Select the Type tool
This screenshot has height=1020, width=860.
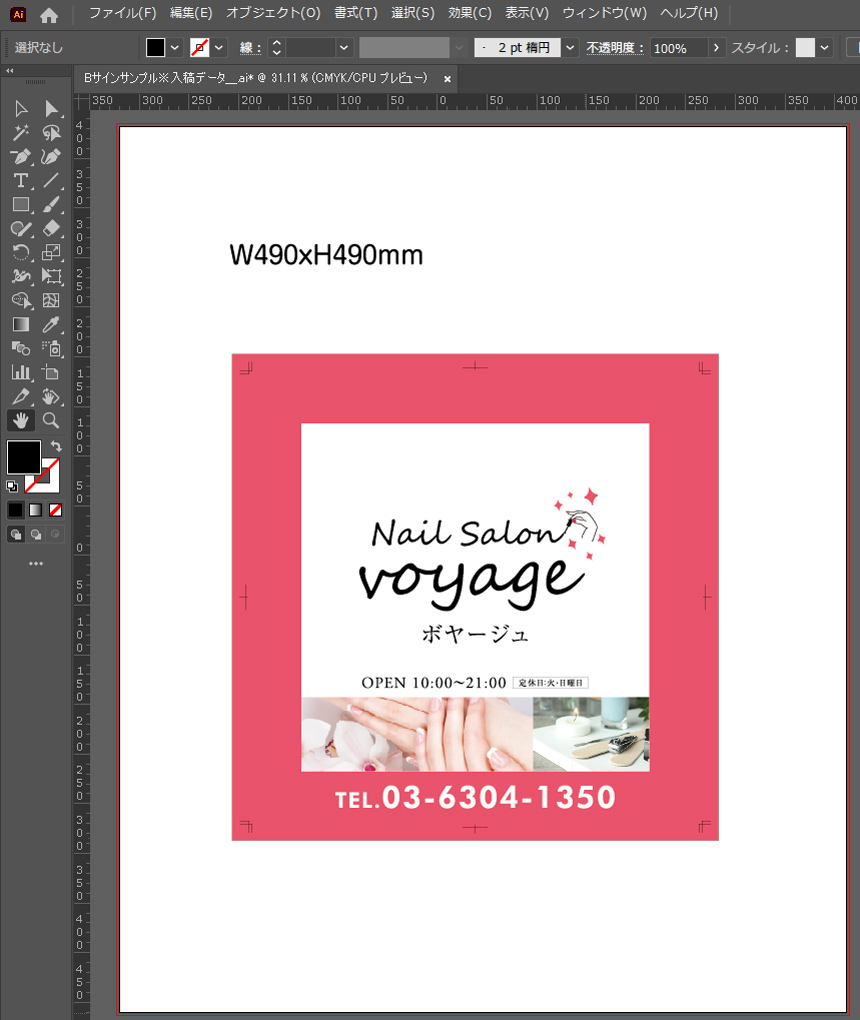click(20, 181)
